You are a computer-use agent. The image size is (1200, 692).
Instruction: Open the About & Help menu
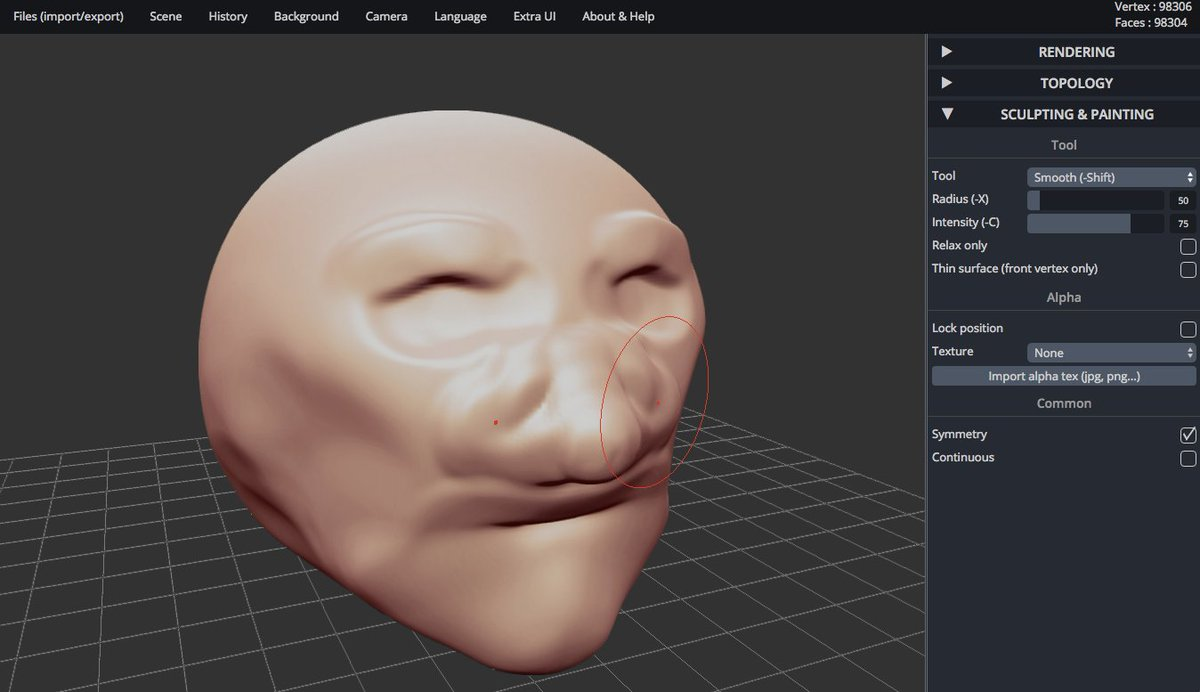[x=619, y=16]
